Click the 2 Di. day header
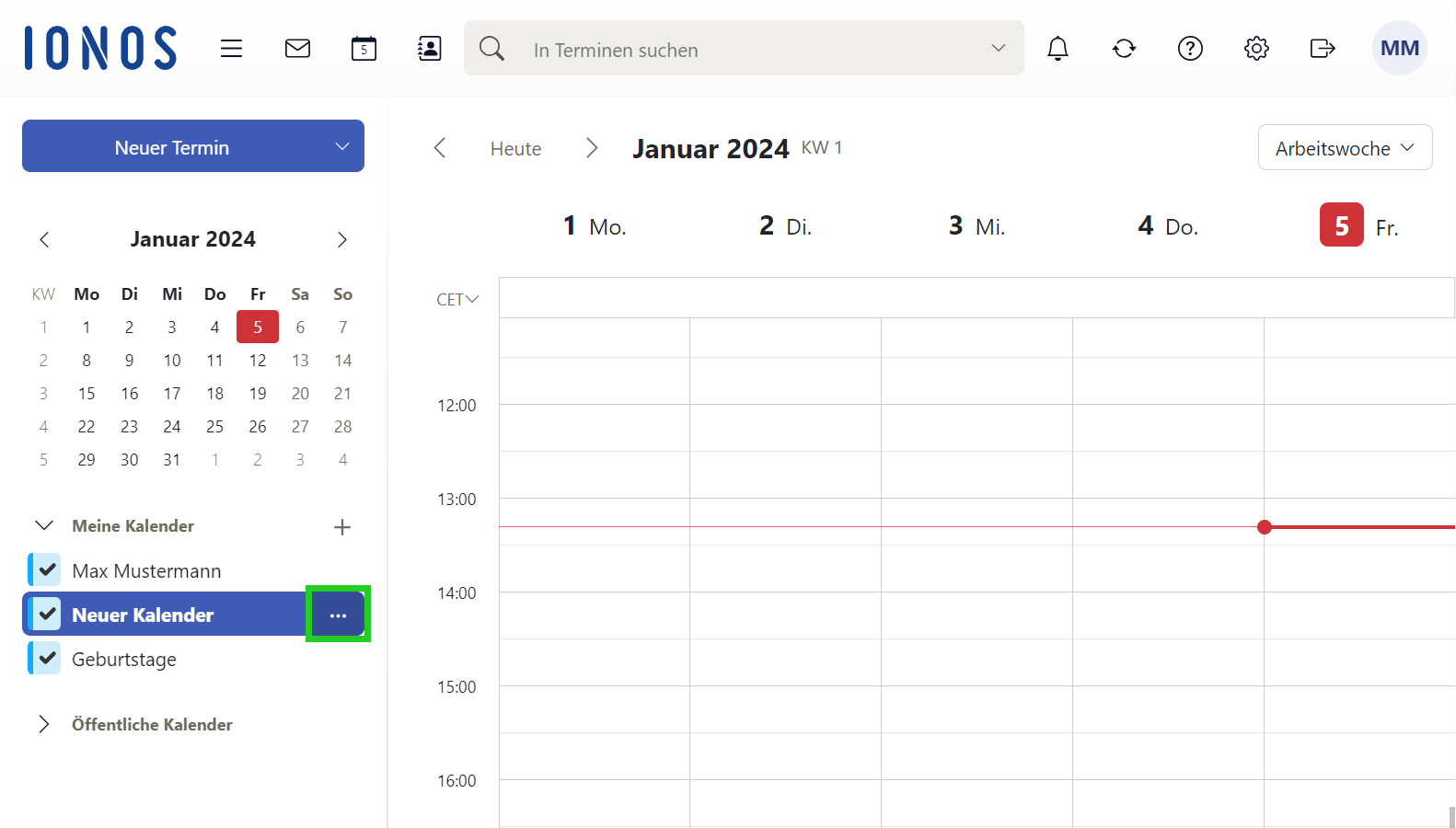The height and width of the screenshot is (828, 1456). [786, 226]
